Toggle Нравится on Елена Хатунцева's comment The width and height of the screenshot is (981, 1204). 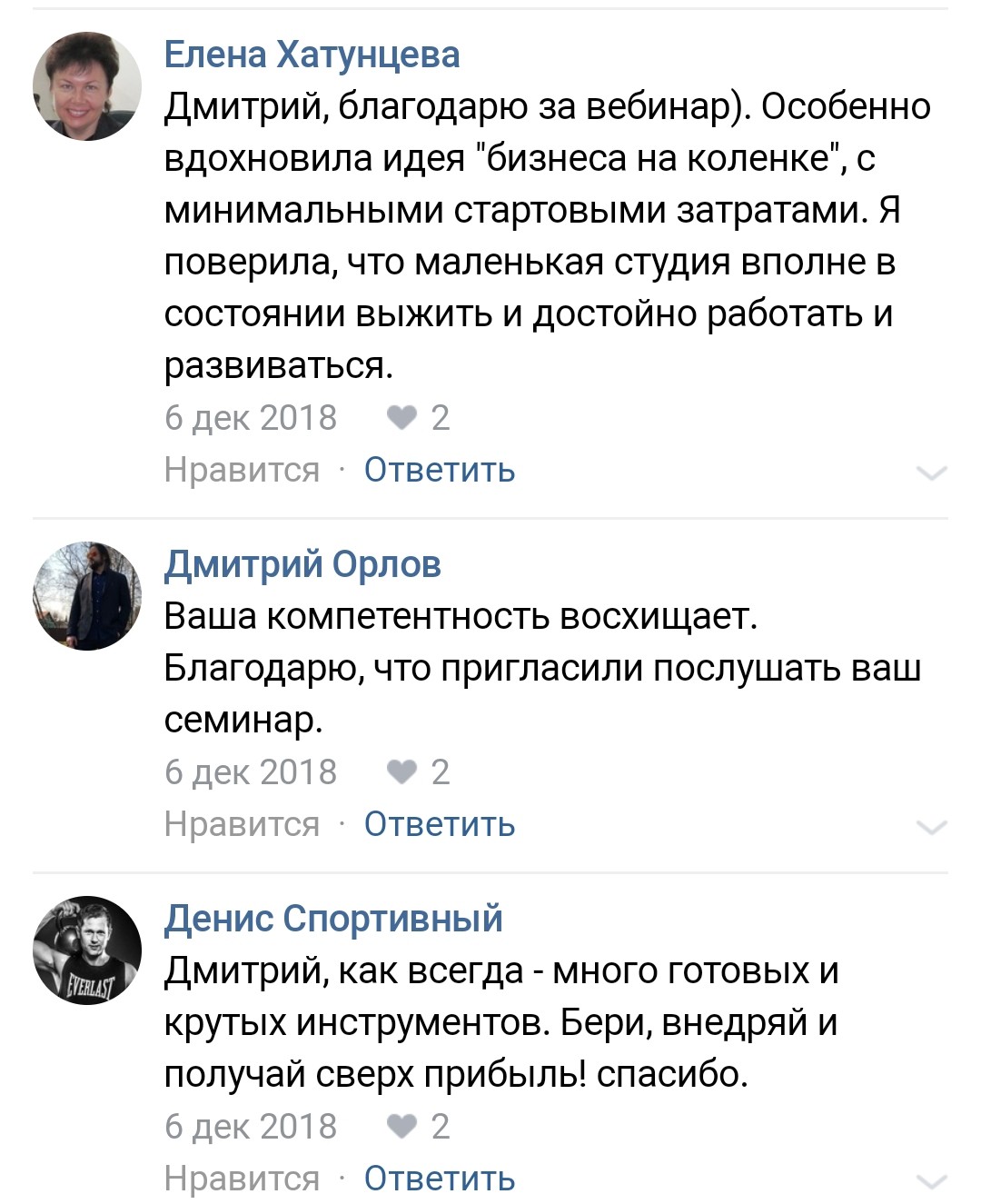[242, 470]
